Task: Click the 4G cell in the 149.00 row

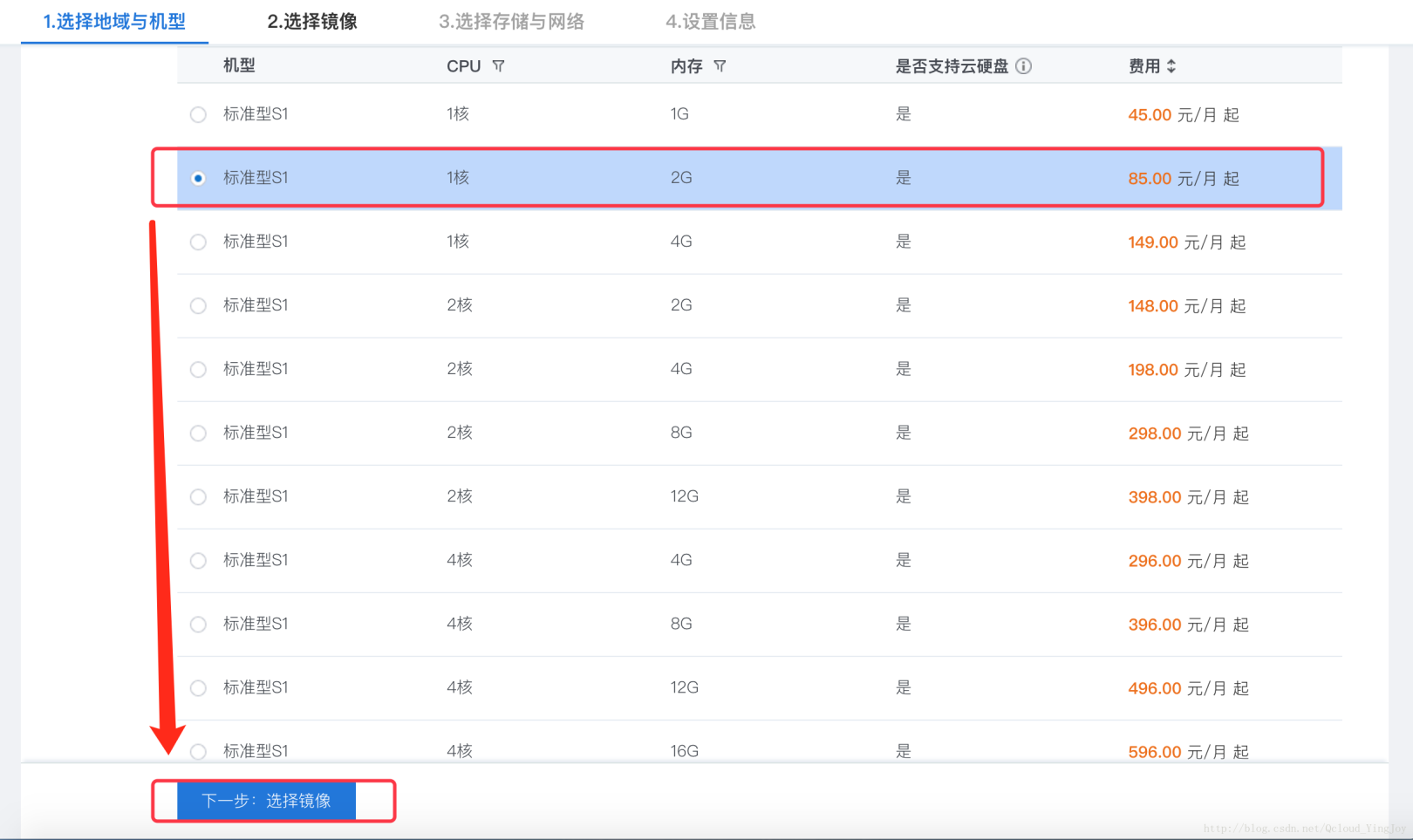Action: click(x=681, y=242)
